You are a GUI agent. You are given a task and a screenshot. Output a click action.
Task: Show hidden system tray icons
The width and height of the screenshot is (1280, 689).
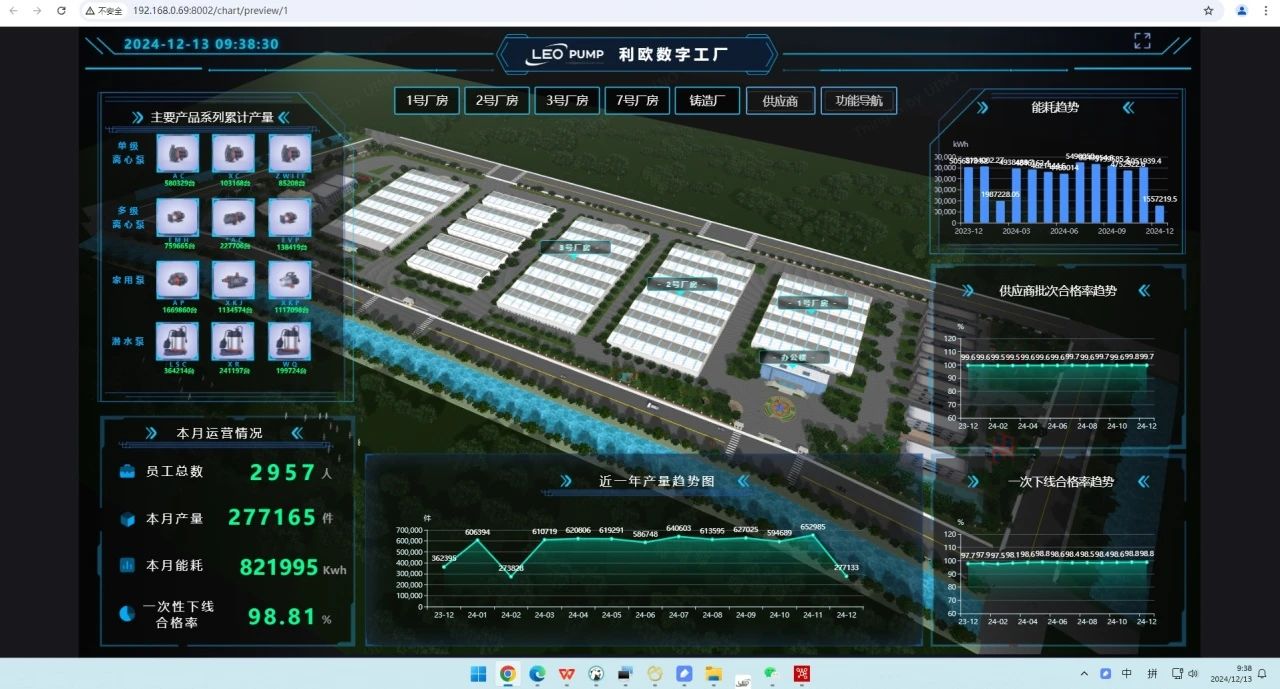1084,673
